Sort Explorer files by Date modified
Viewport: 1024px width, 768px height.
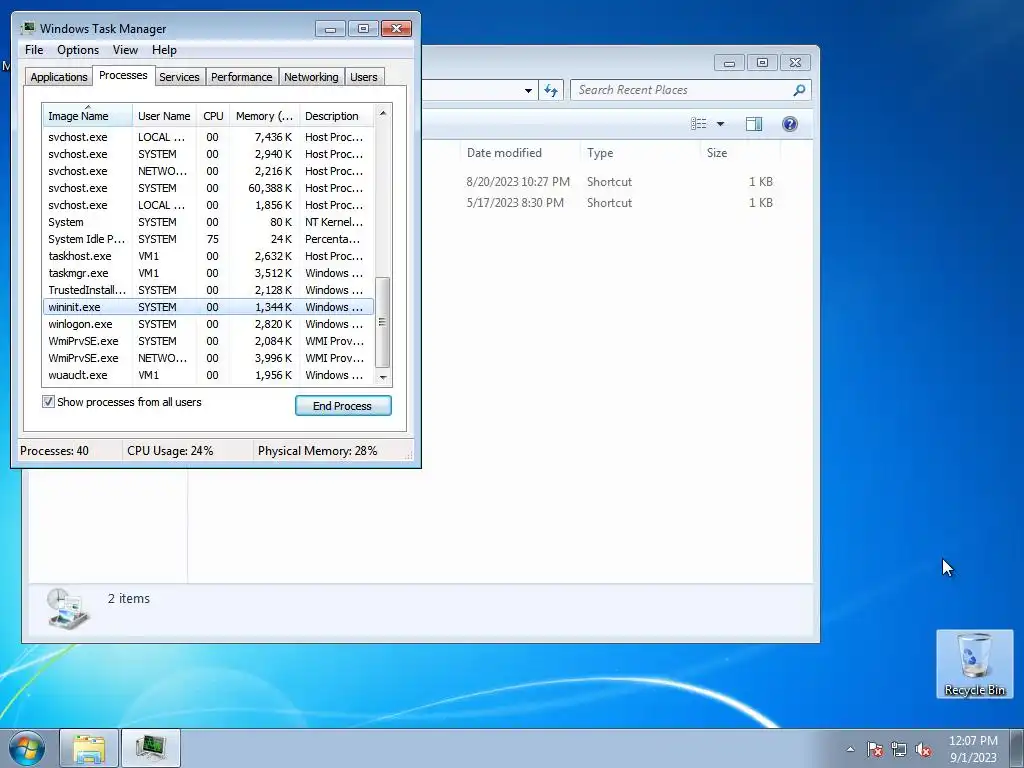click(520, 153)
